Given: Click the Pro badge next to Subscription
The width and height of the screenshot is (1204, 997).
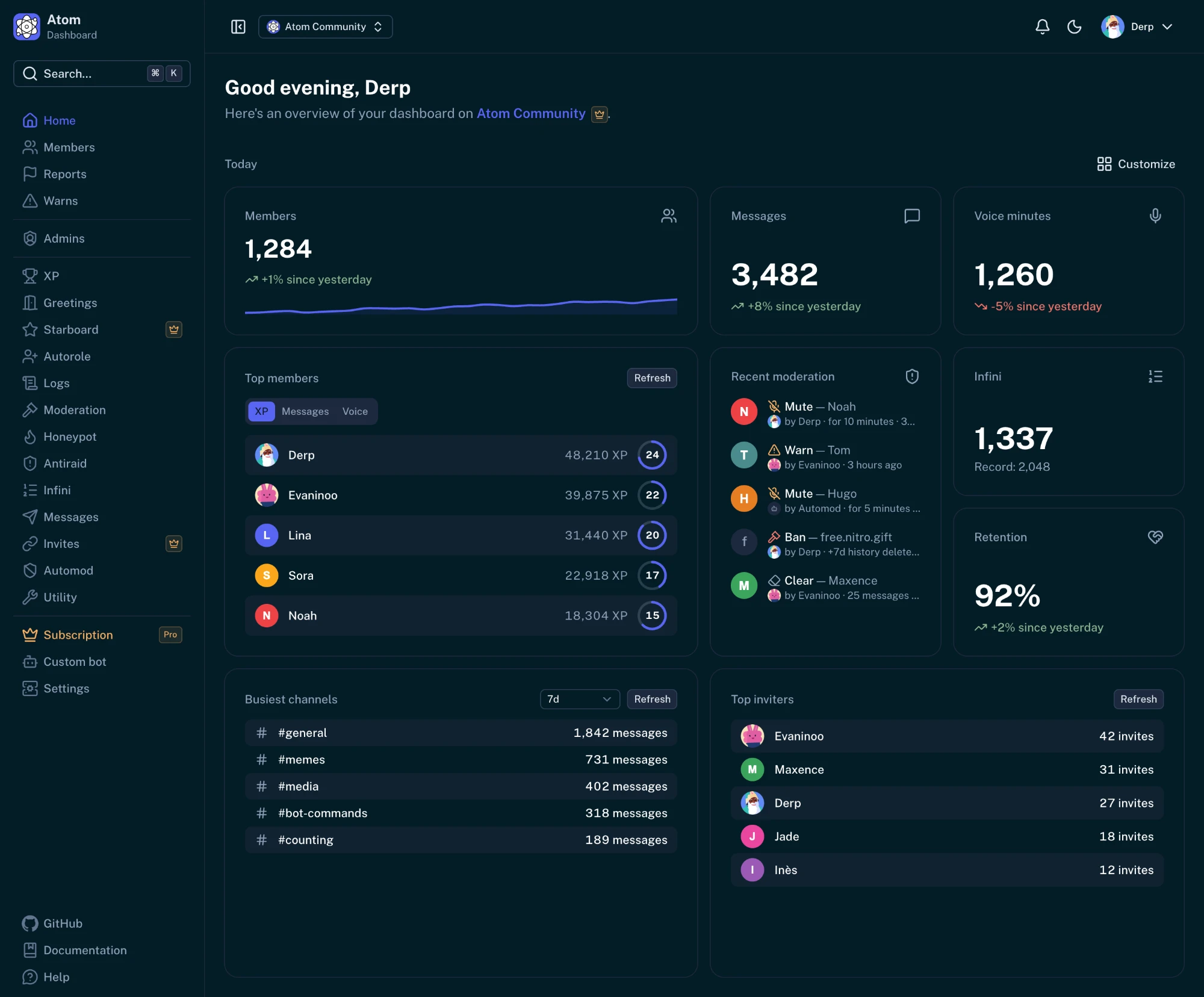Looking at the screenshot, I should pyautogui.click(x=170, y=635).
